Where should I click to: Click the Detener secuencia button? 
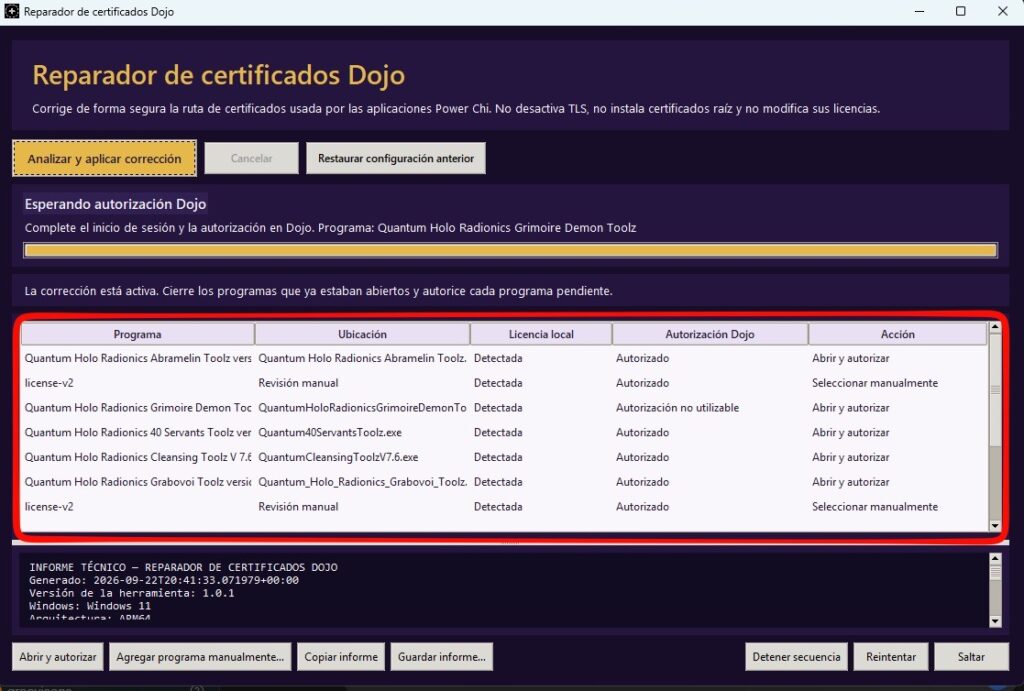796,656
